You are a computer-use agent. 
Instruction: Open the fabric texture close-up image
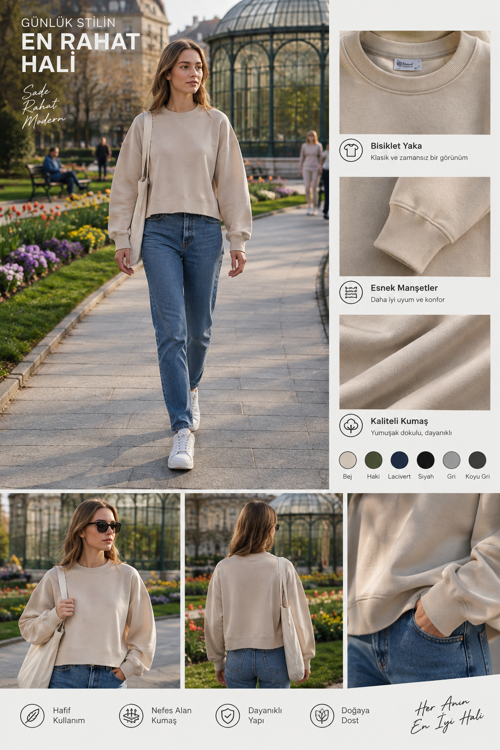[x=415, y=362]
